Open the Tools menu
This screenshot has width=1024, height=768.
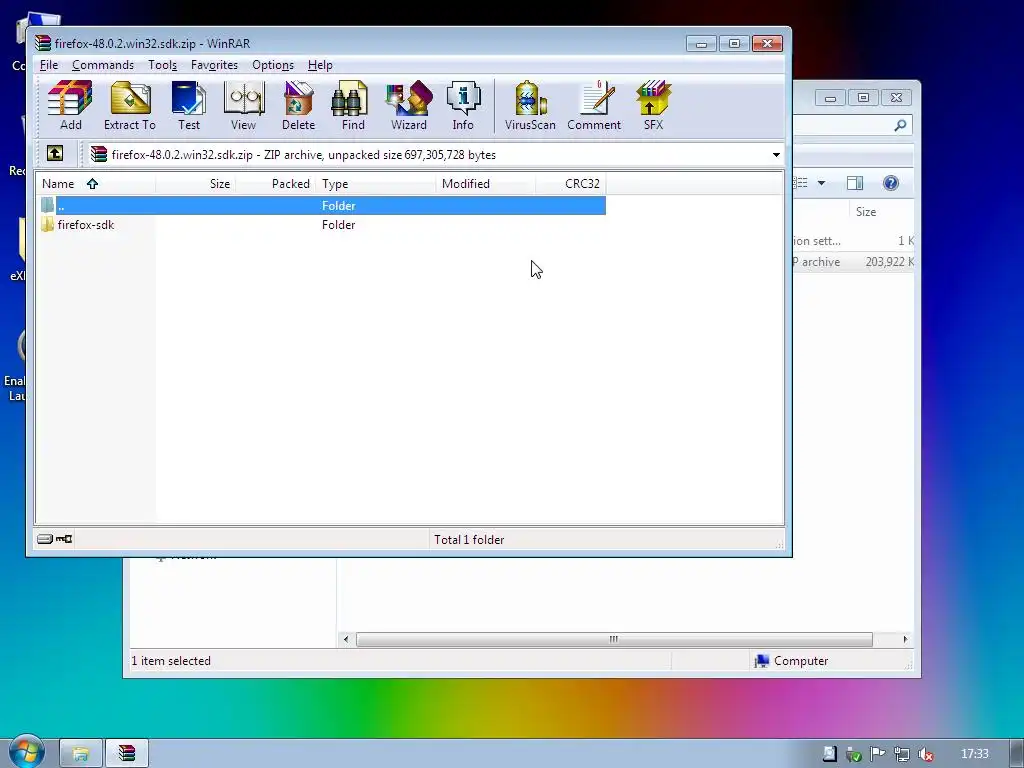(x=162, y=65)
